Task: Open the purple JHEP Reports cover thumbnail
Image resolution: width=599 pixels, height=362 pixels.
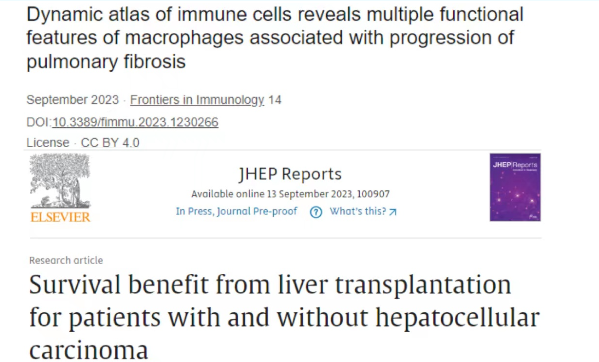Action: [x=515, y=187]
